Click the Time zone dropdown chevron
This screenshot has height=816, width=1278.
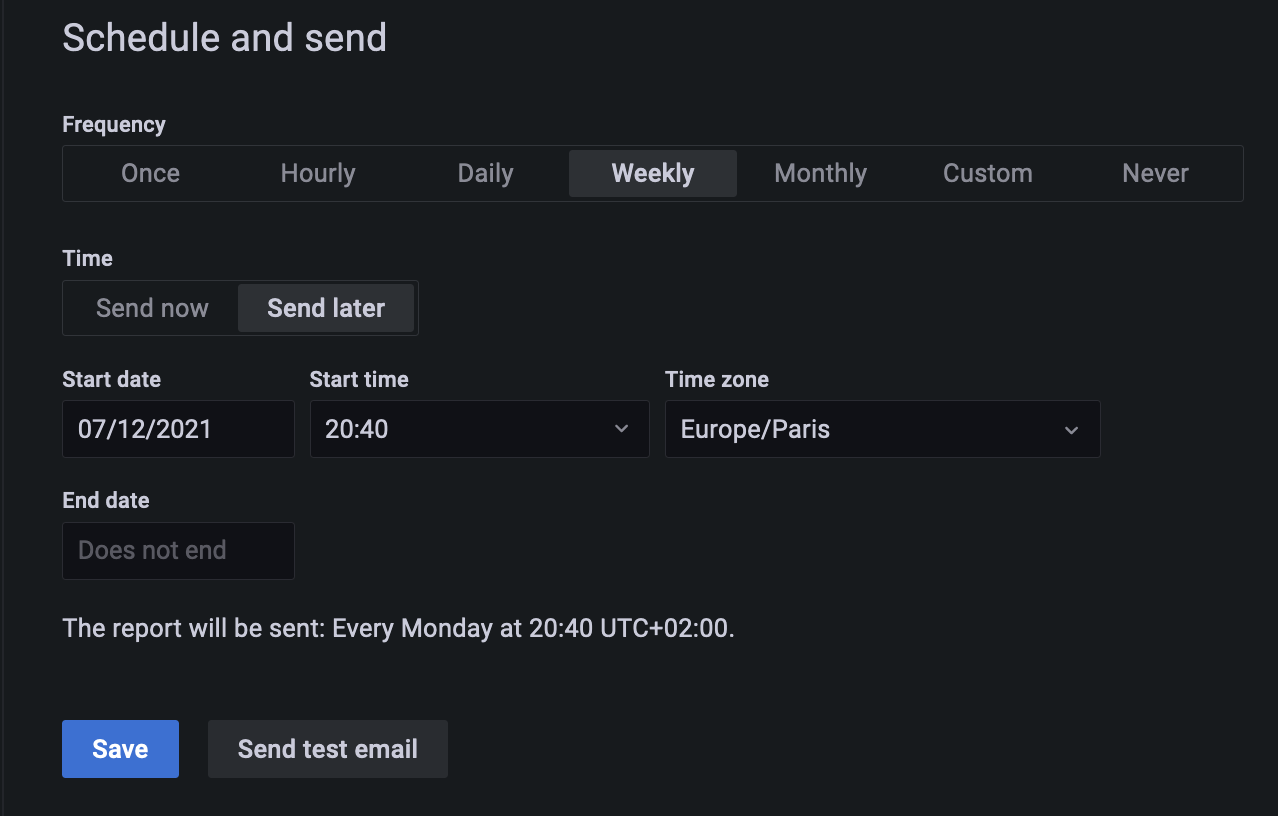[1071, 430]
